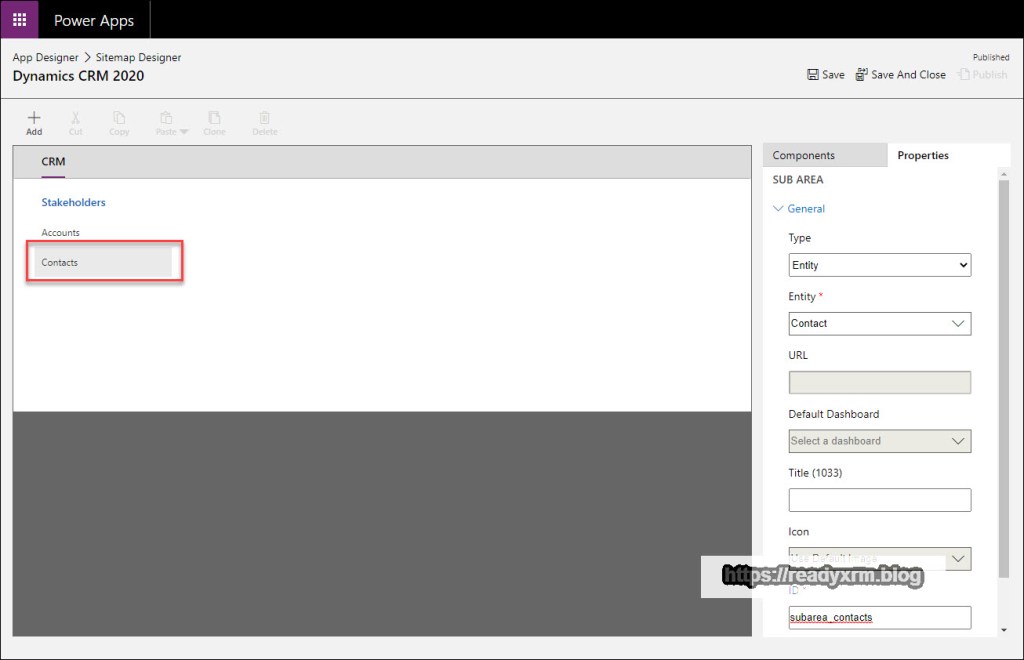The width and height of the screenshot is (1024, 660).
Task: Click the Title (1033) text field
Action: [x=879, y=500]
